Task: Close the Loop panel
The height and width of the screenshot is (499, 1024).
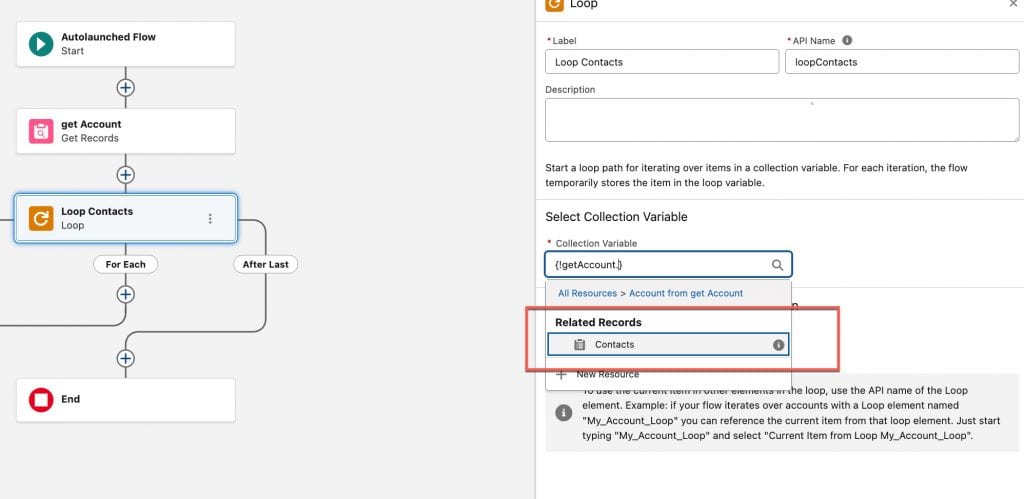Action: click(x=1015, y=3)
